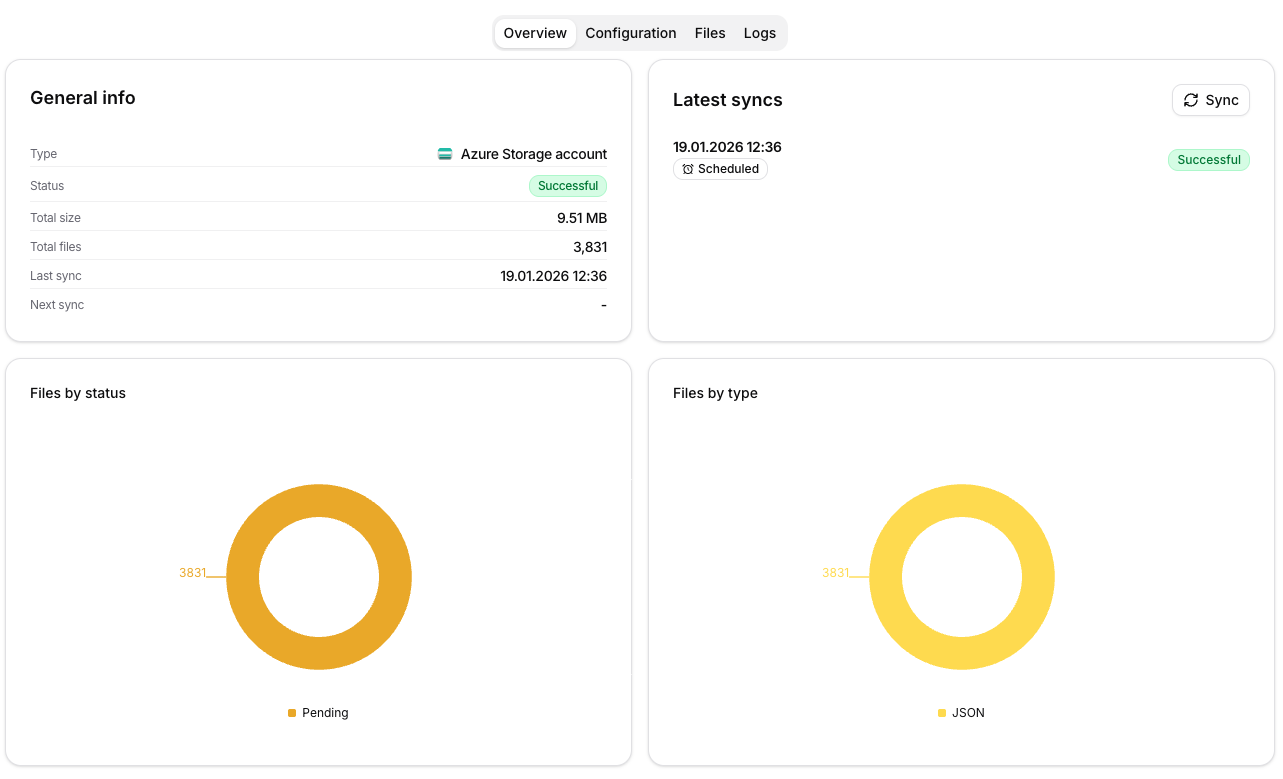Click the Last sync timestamp value
Screen dimensions: 1283x779
(553, 275)
